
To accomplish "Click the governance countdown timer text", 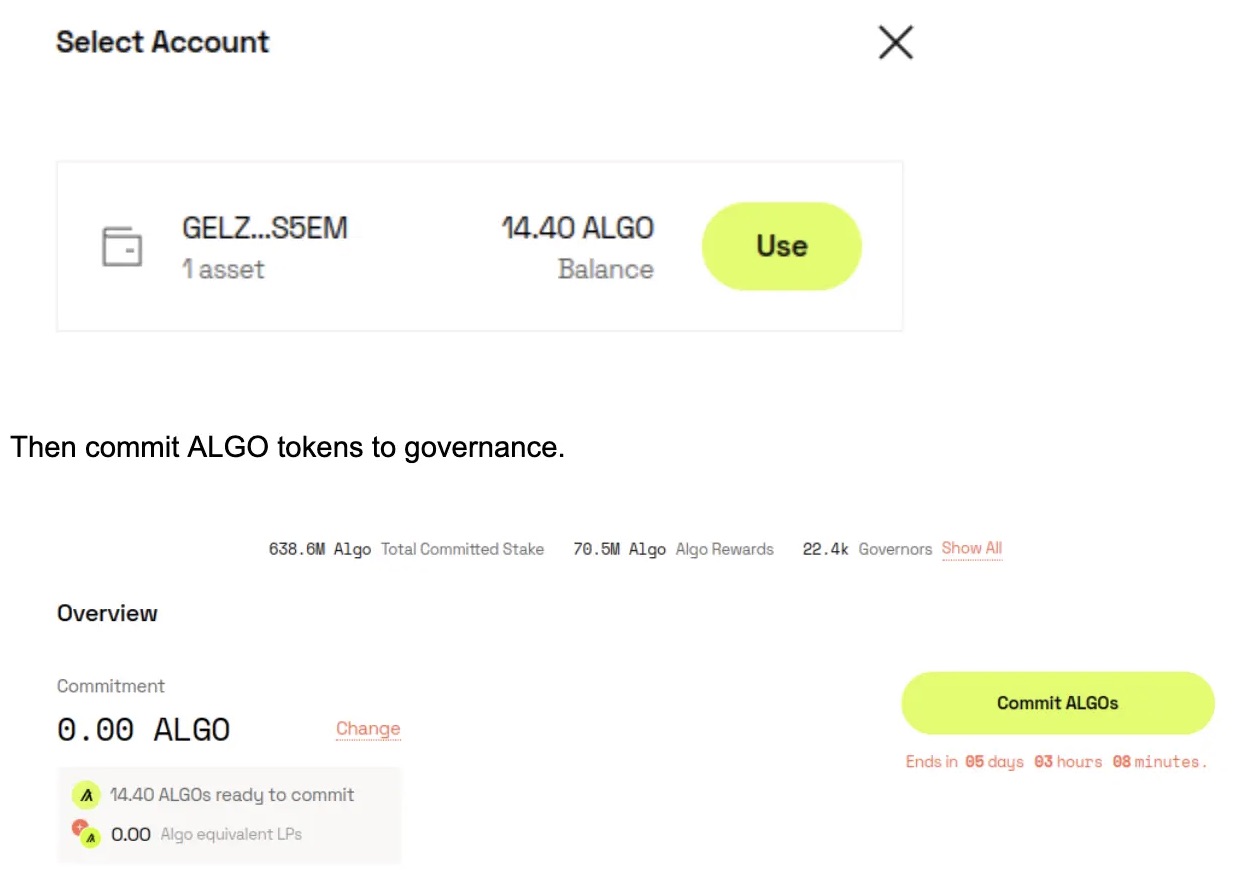I will (1055, 761).
